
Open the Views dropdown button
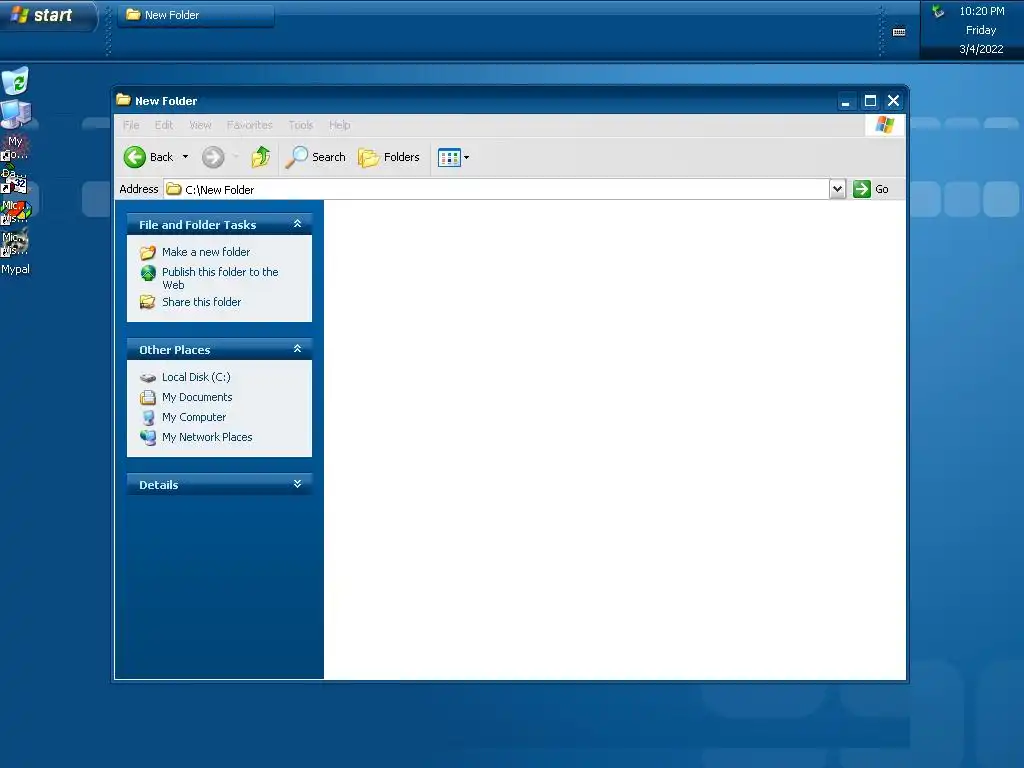click(453, 157)
